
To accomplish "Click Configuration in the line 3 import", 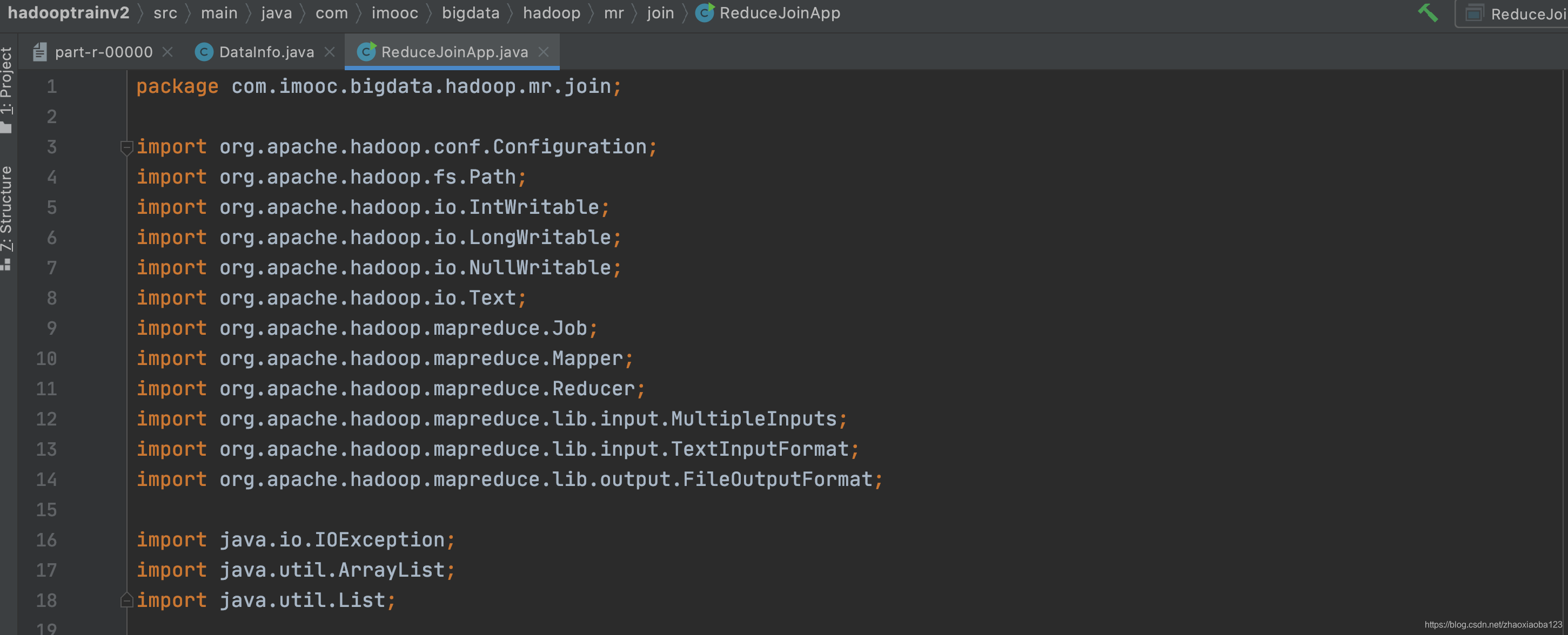I will click(569, 146).
